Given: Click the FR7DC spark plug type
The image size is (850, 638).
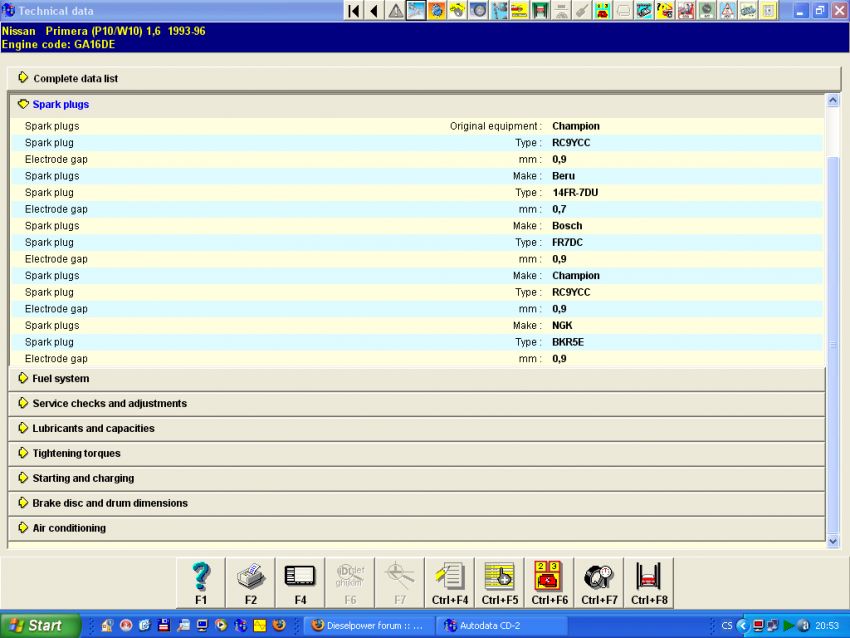Looking at the screenshot, I should (x=567, y=242).
